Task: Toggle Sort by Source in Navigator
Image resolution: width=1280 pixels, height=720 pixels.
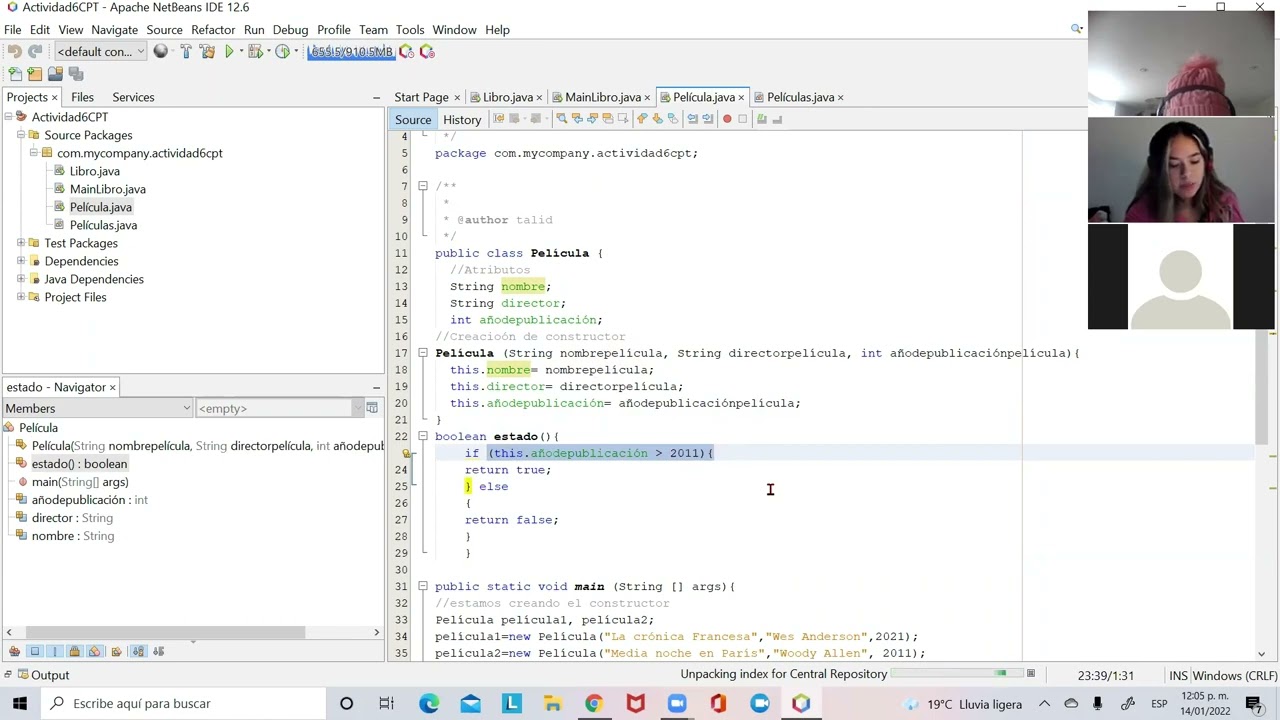Action: click(x=159, y=651)
